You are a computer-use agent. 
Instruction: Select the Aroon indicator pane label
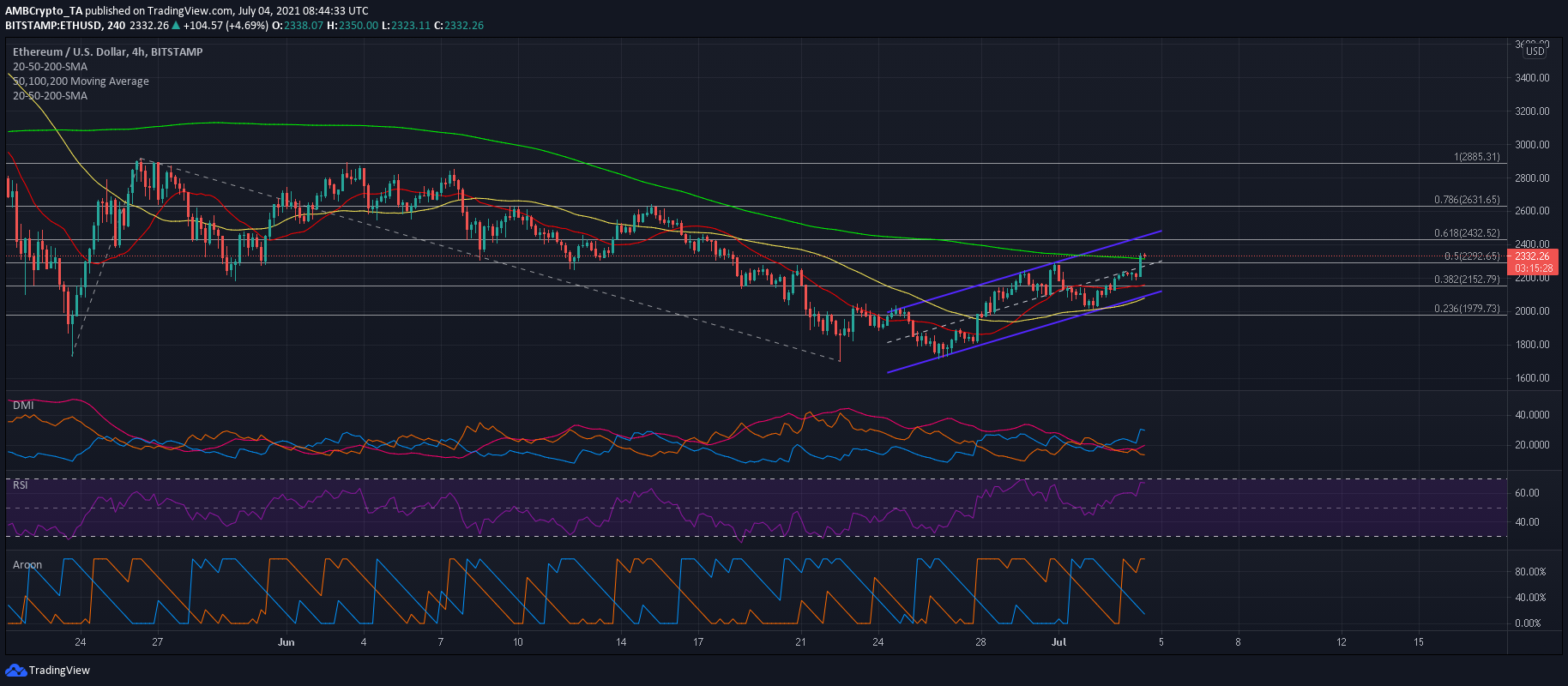tap(27, 564)
